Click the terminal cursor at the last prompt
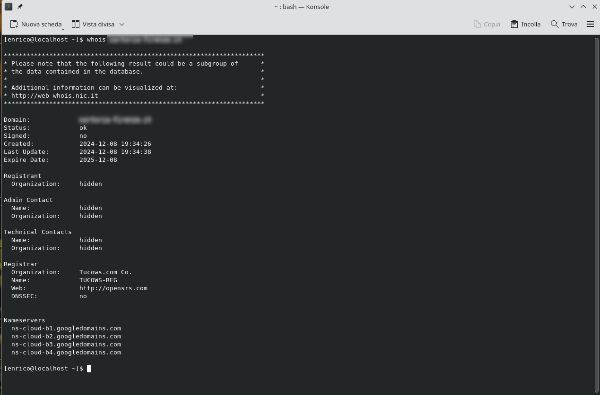600x395 pixels. (89, 368)
